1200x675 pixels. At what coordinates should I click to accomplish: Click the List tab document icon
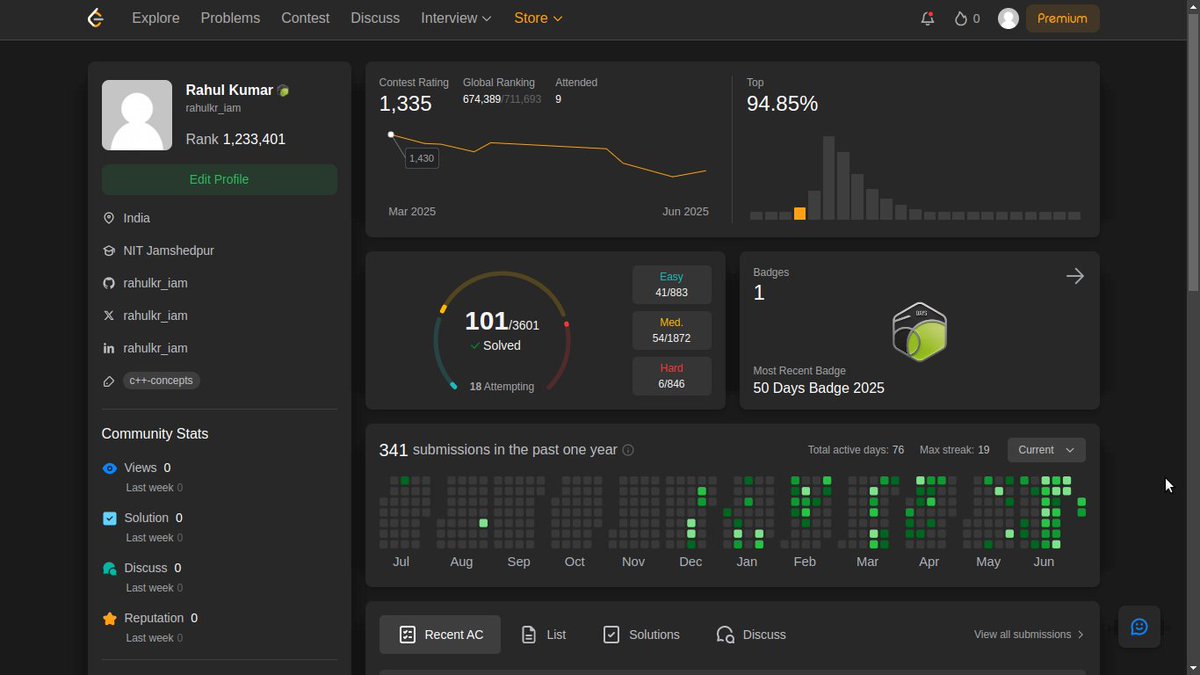coord(529,635)
